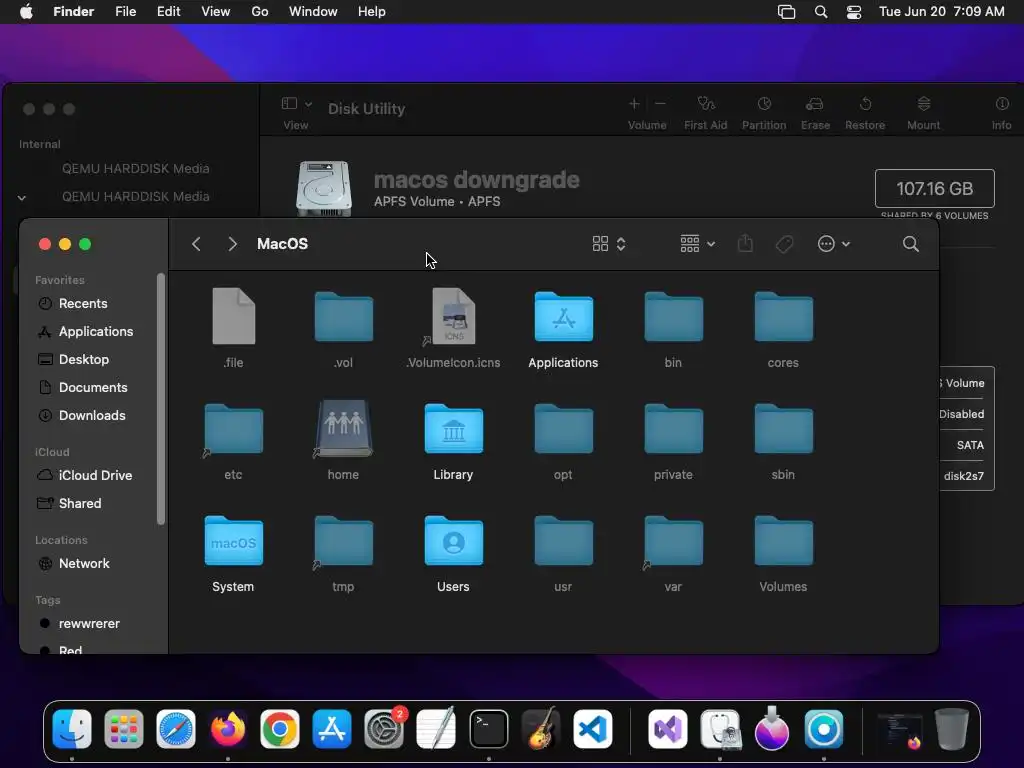Image resolution: width=1024 pixels, height=768 pixels.
Task: Open the more actions ellipsis dropdown
Action: (x=833, y=244)
